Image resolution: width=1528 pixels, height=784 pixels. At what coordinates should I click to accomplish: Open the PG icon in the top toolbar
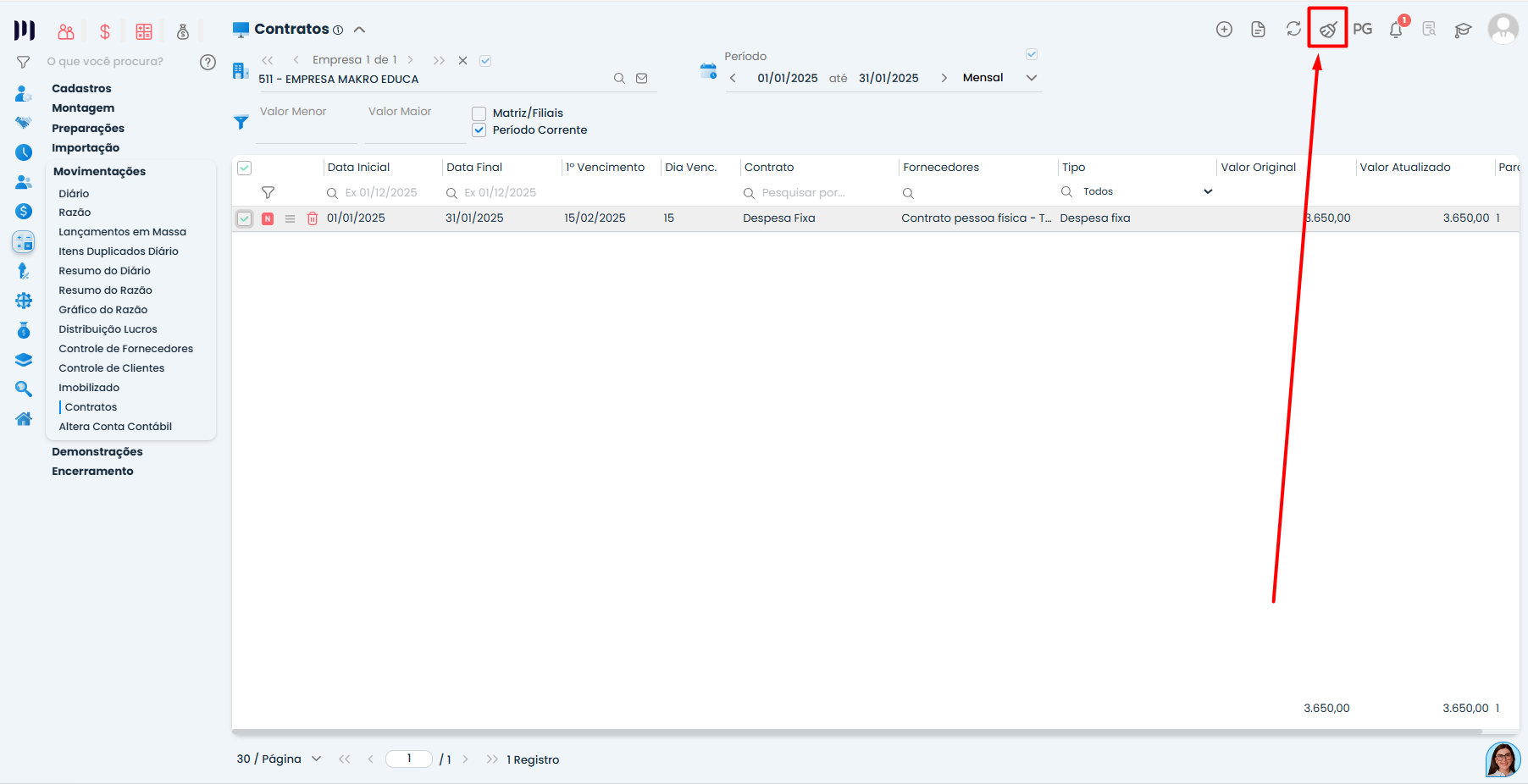1362,28
